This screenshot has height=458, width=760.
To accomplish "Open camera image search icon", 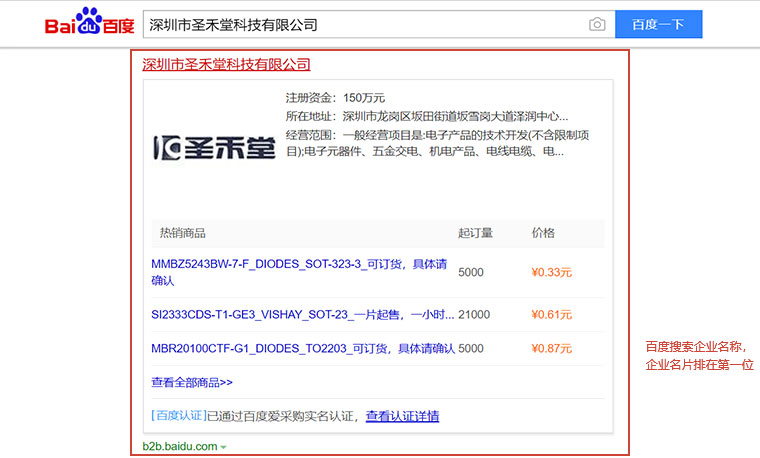I will [x=597, y=24].
